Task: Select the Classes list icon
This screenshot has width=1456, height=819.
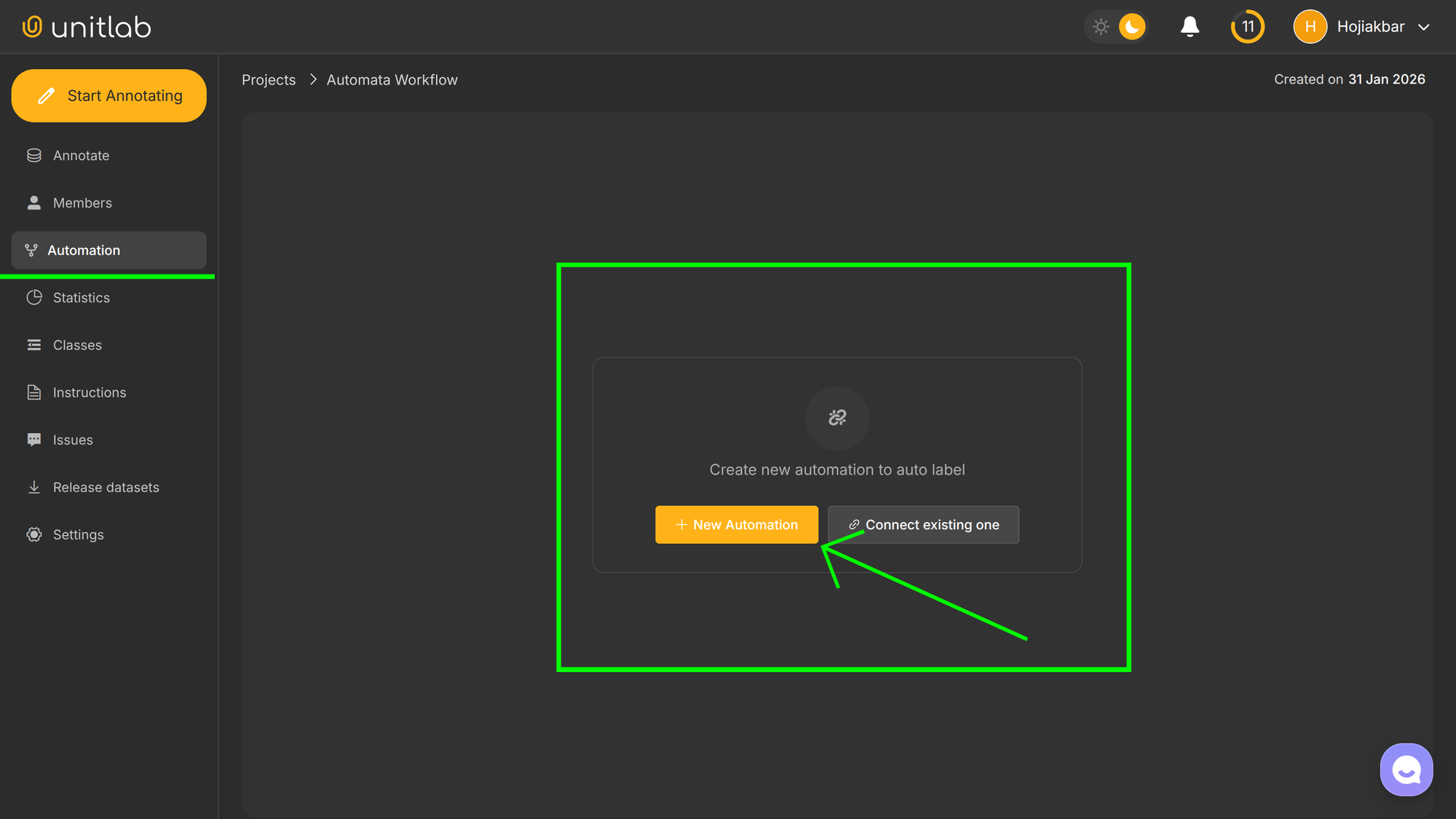Action: [x=33, y=344]
